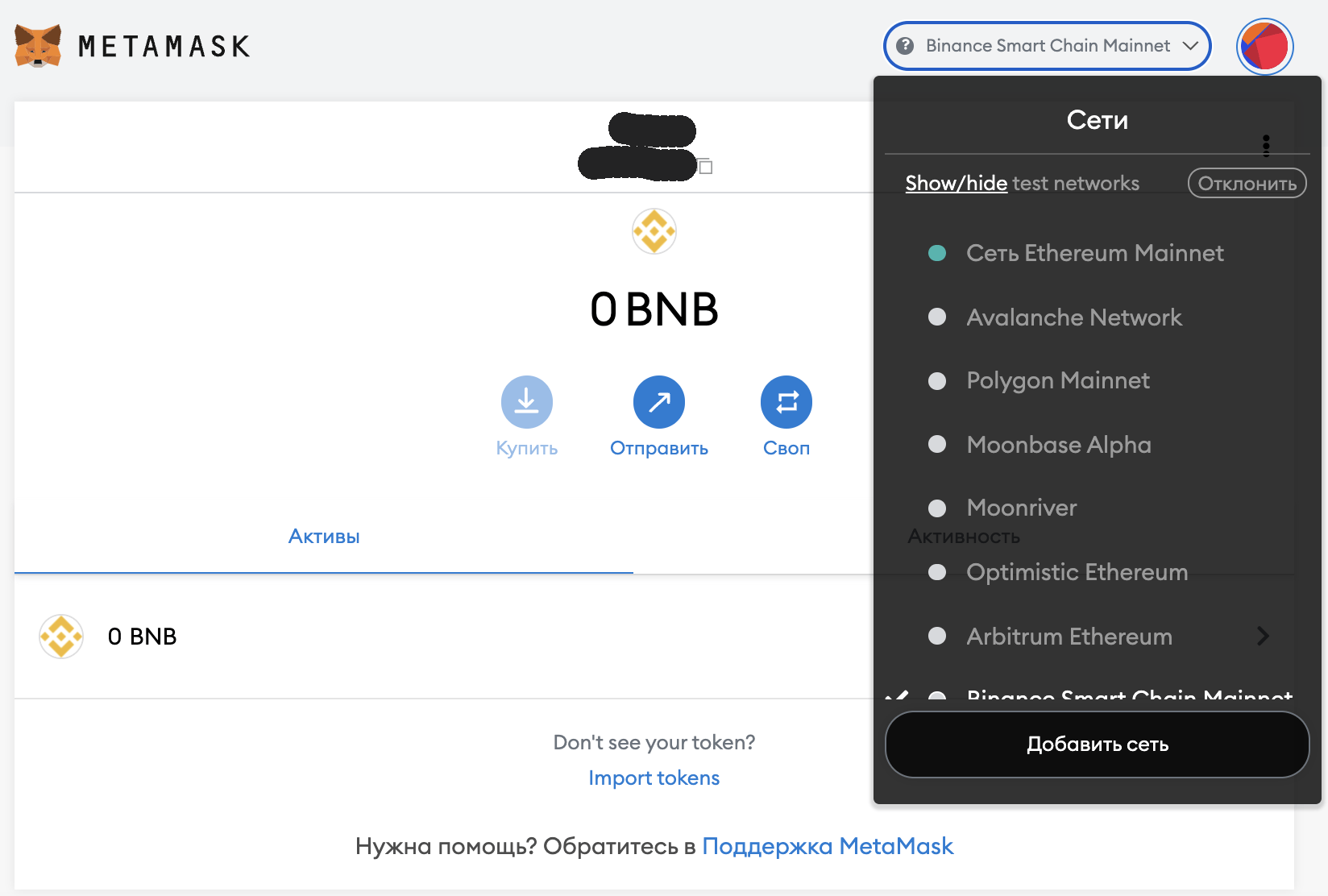Image resolution: width=1328 pixels, height=896 pixels.
Task: Click the Купить download icon
Action: [x=527, y=402]
